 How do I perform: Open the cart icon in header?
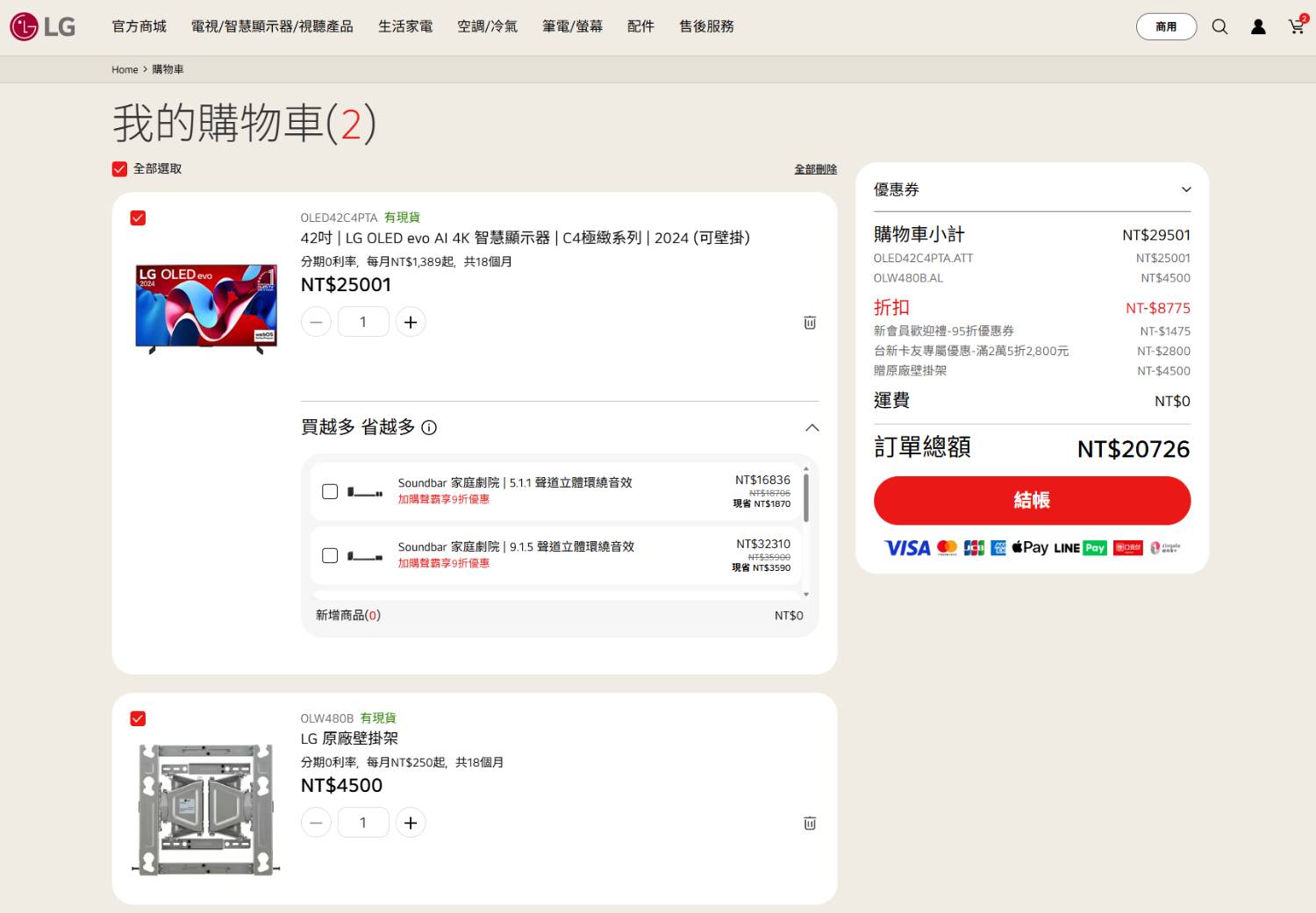coord(1297,25)
